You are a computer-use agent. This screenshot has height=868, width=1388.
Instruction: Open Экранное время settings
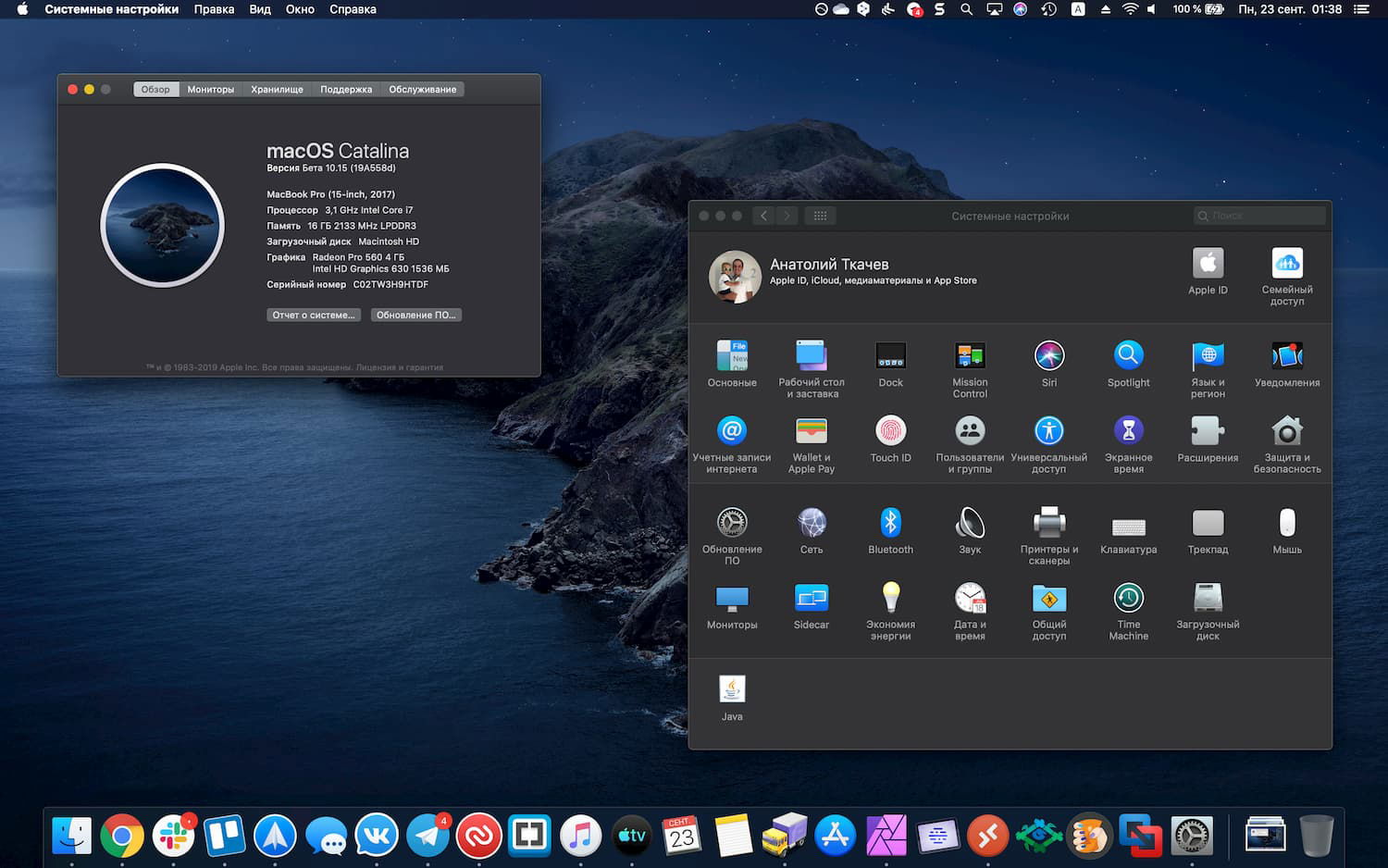click(x=1128, y=432)
